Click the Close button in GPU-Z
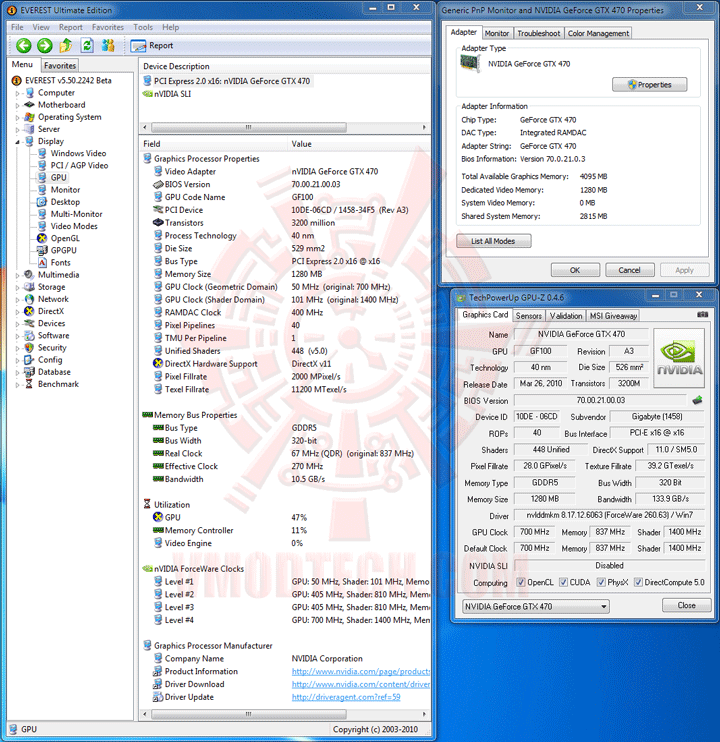 pyautogui.click(x=686, y=605)
